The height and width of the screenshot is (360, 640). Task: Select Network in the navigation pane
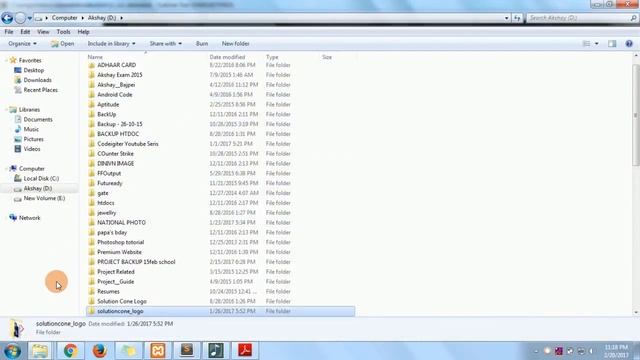[x=29, y=218]
